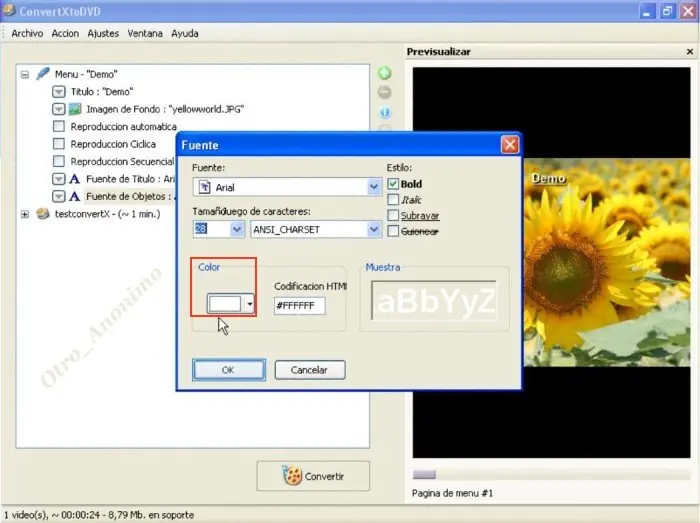This screenshot has width=700, height=523.
Task: Click the white color swatch
Action: [225, 304]
